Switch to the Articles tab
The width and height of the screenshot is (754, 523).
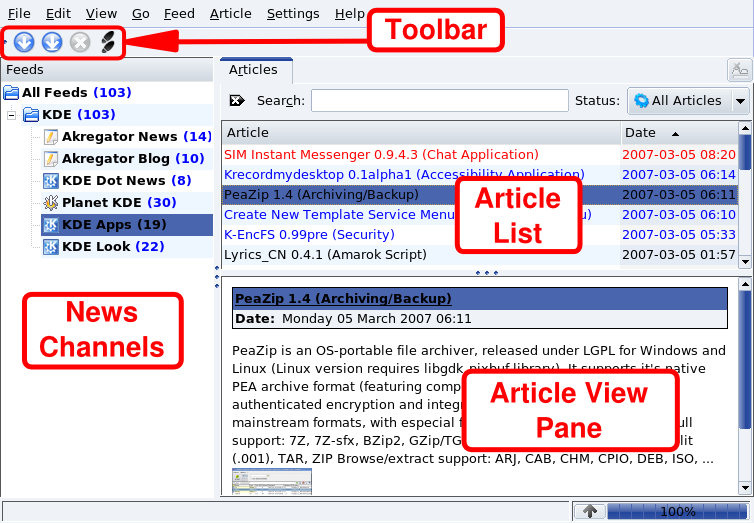pos(254,70)
